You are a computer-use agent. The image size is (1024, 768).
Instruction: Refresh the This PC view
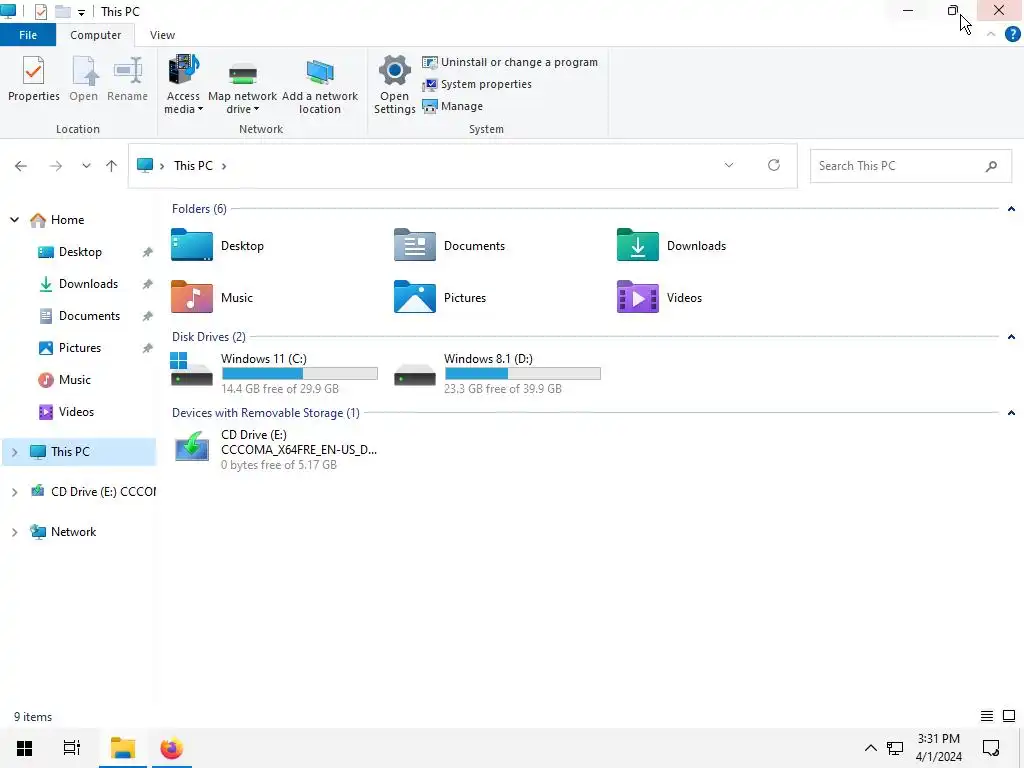click(x=774, y=165)
